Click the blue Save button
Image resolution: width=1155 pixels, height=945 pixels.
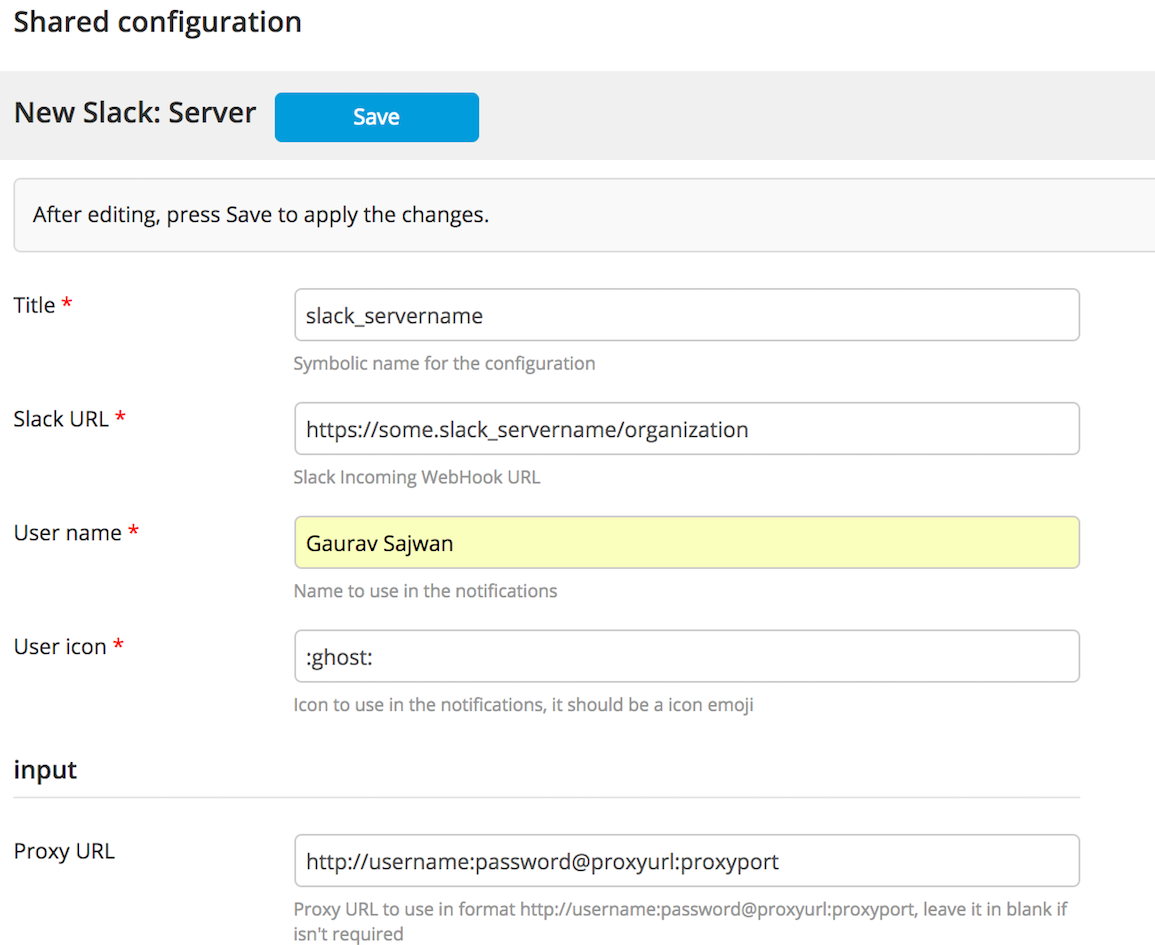pyautogui.click(x=376, y=117)
